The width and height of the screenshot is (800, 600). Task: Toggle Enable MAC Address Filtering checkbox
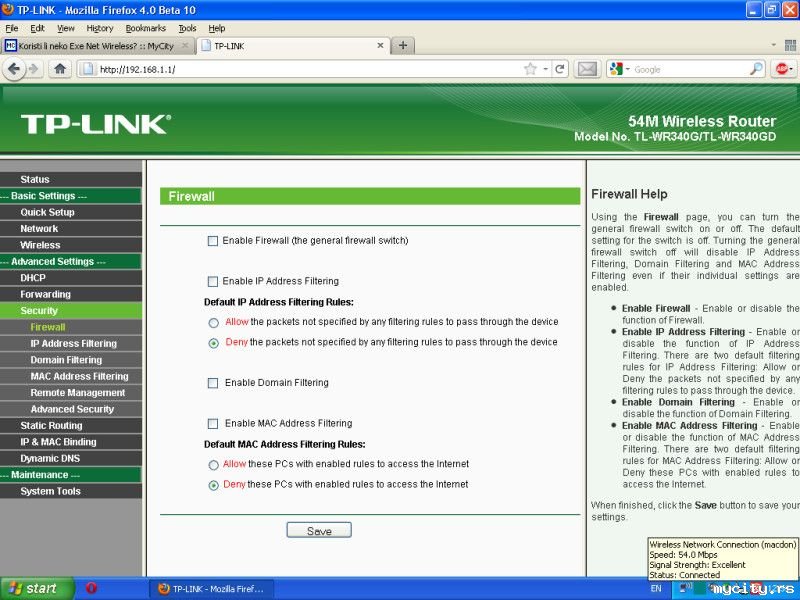point(213,423)
